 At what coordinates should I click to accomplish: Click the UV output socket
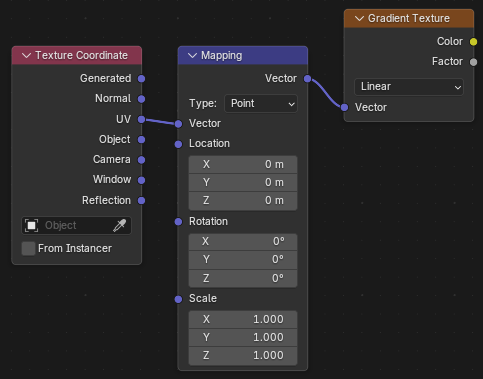(x=141, y=119)
